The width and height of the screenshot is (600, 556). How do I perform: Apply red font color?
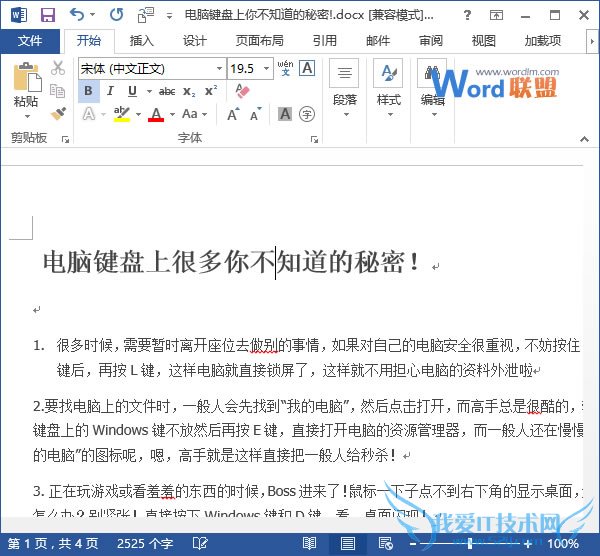156,114
